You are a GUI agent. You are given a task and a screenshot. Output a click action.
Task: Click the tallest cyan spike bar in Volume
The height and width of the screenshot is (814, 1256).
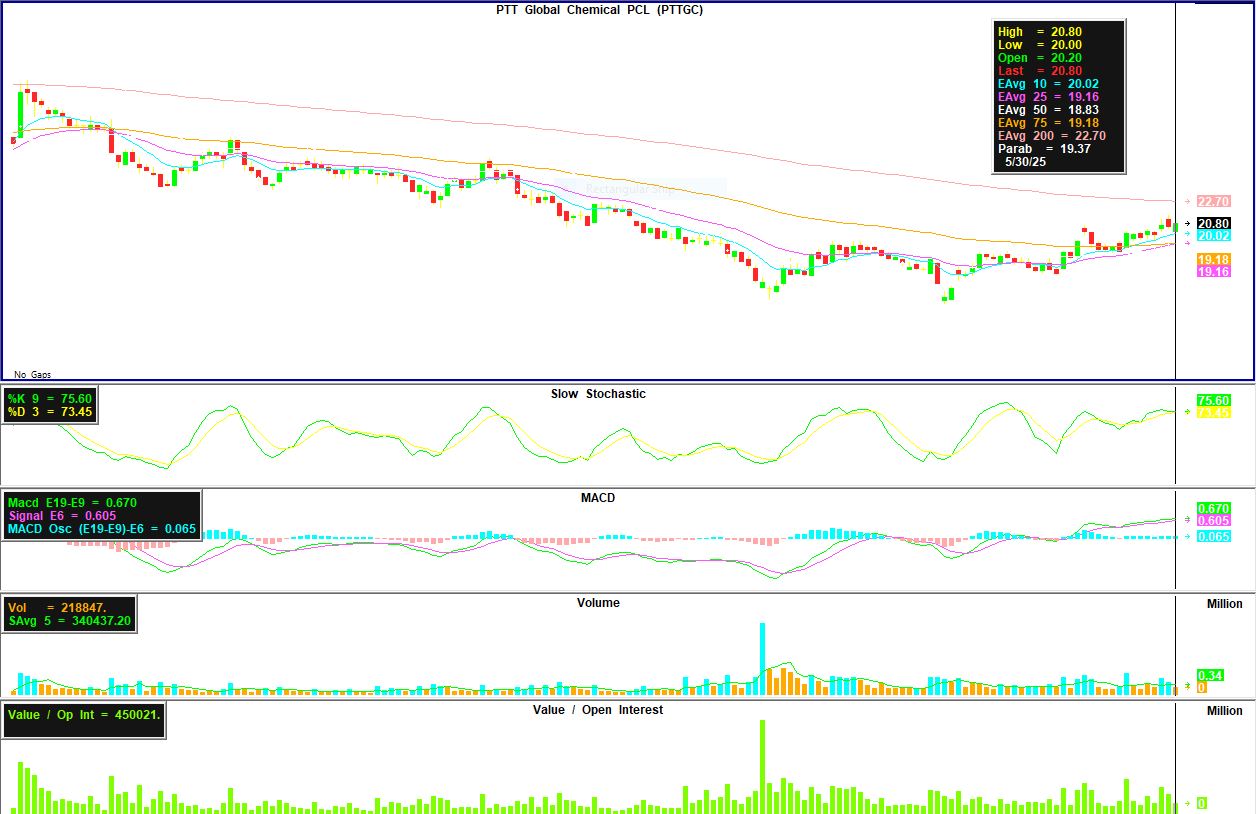click(x=762, y=658)
